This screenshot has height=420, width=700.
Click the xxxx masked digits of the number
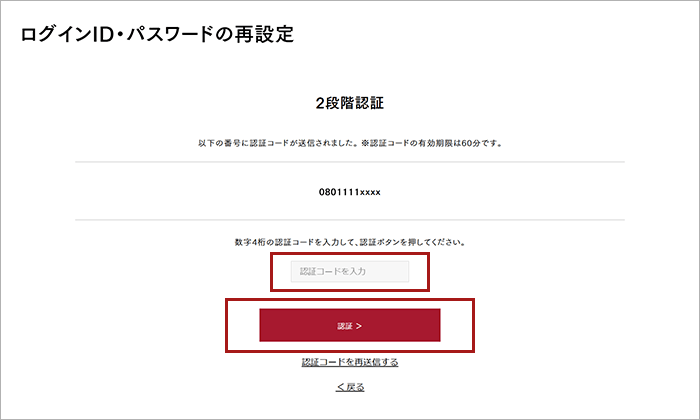(370, 192)
